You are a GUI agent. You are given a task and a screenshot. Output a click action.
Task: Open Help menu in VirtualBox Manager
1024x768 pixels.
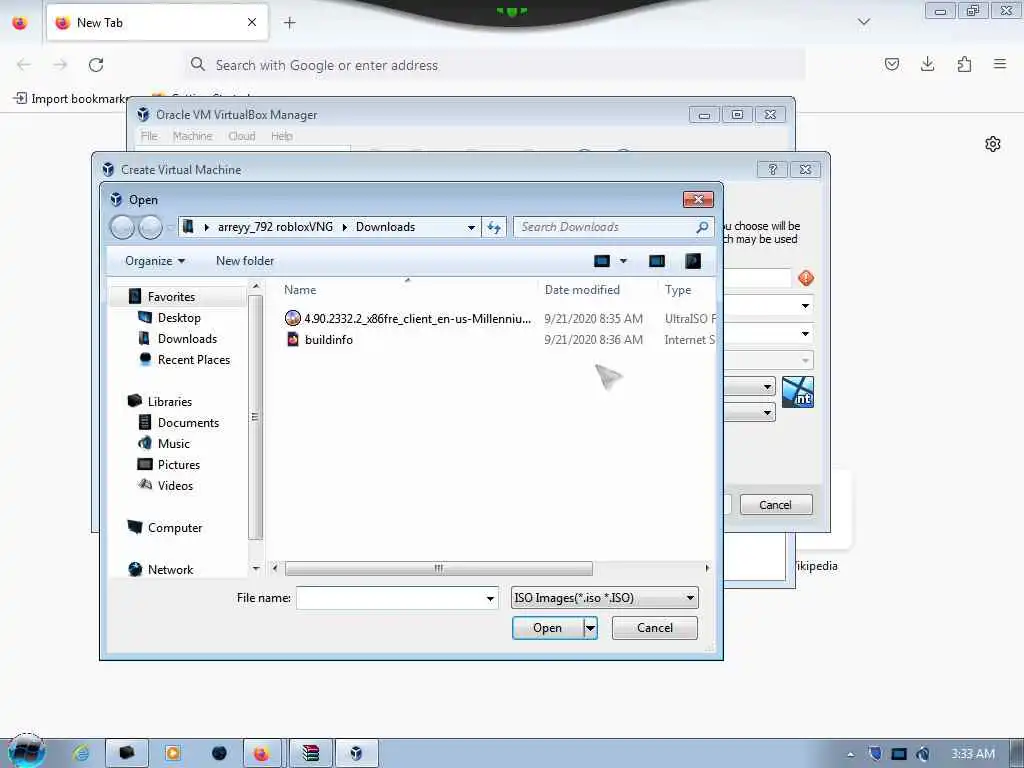[281, 136]
